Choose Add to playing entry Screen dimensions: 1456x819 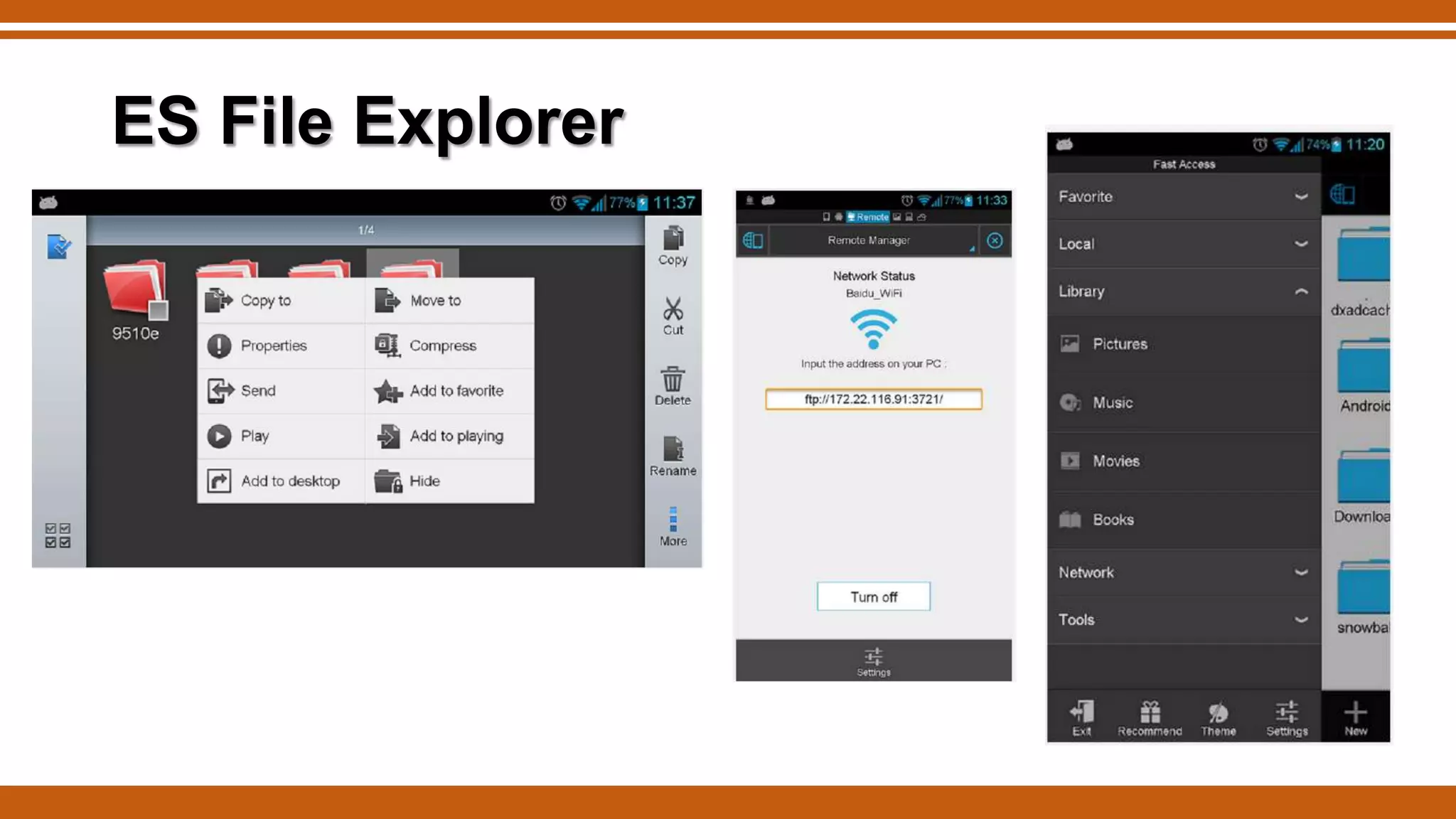point(450,436)
